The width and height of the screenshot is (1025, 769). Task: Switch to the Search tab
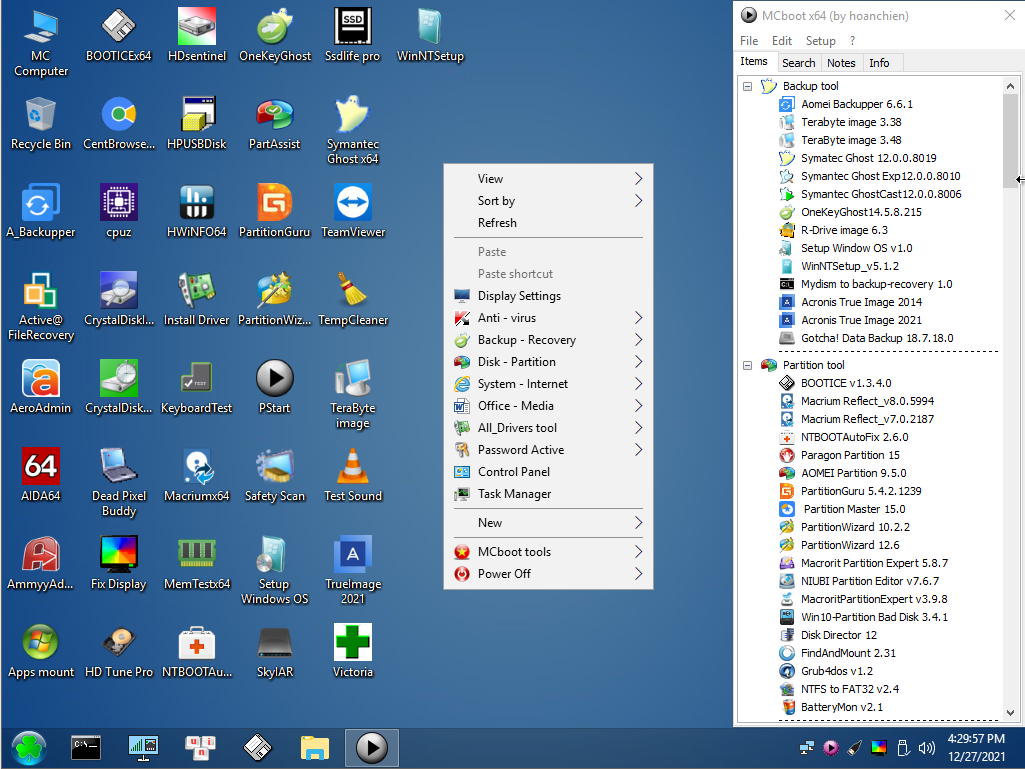tap(798, 63)
